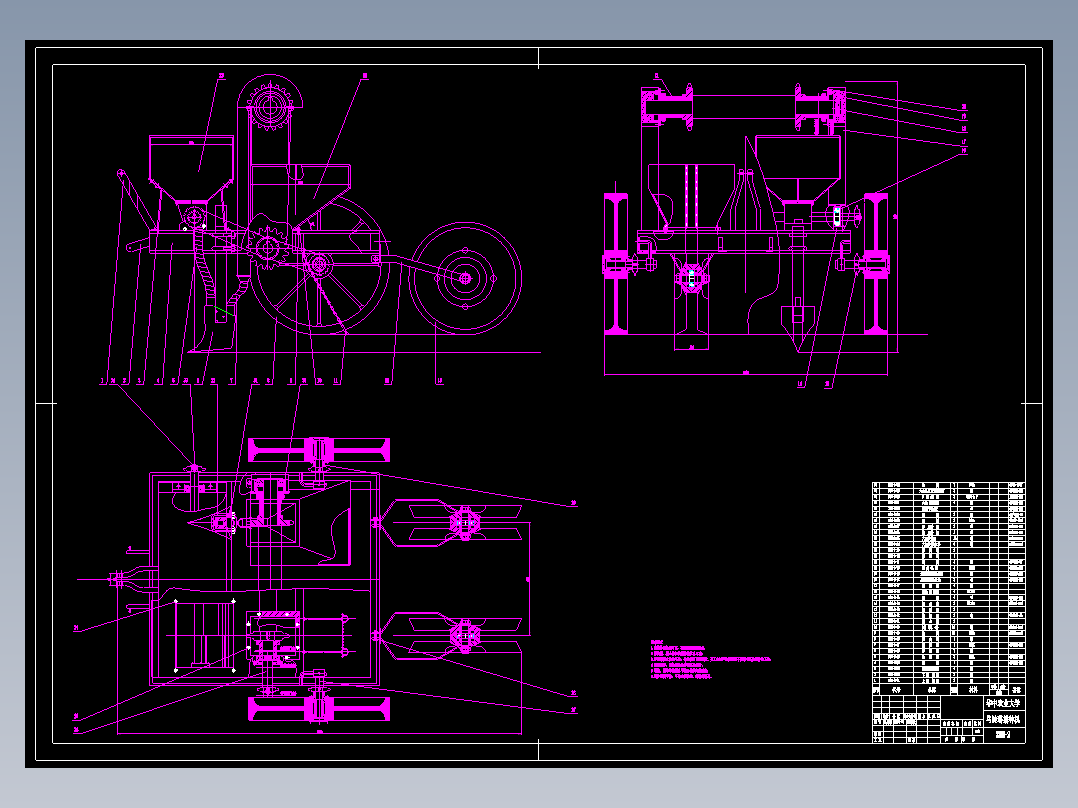Select the upper ridging disc hub in top view
The image size is (1078, 808).
465,523
